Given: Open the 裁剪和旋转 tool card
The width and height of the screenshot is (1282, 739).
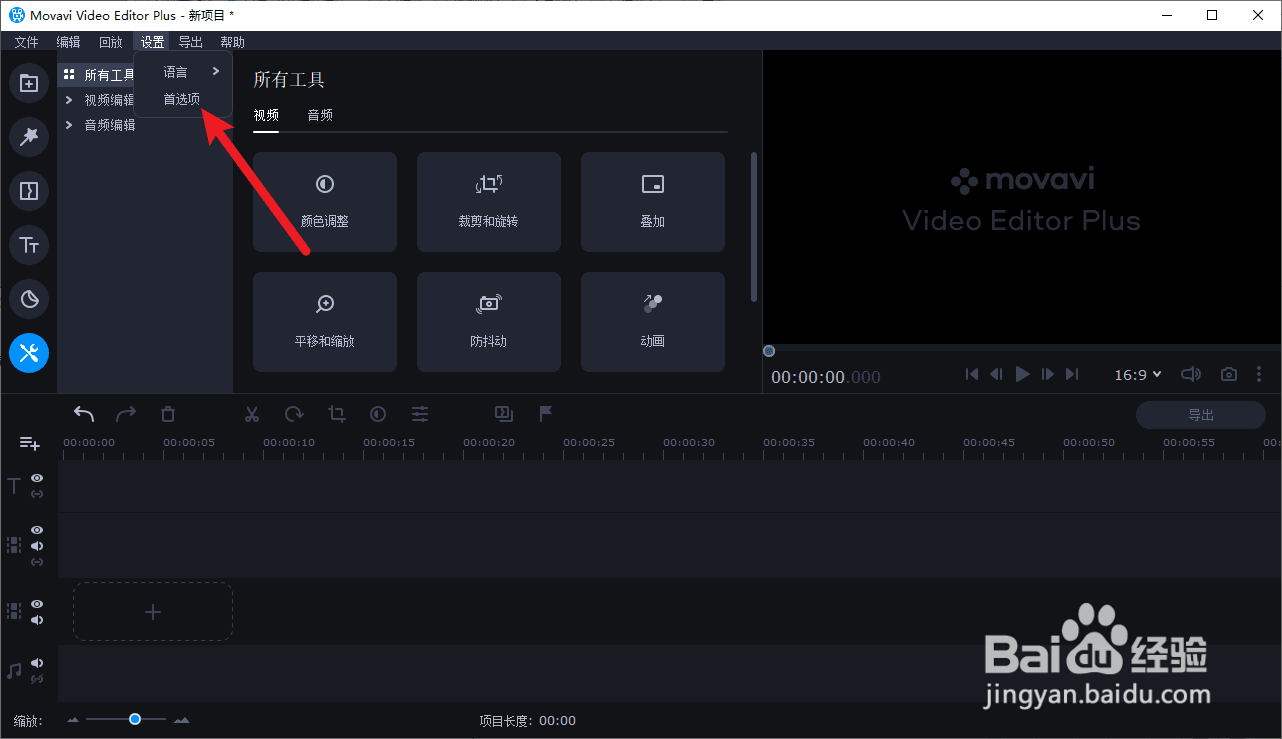Looking at the screenshot, I should [489, 202].
